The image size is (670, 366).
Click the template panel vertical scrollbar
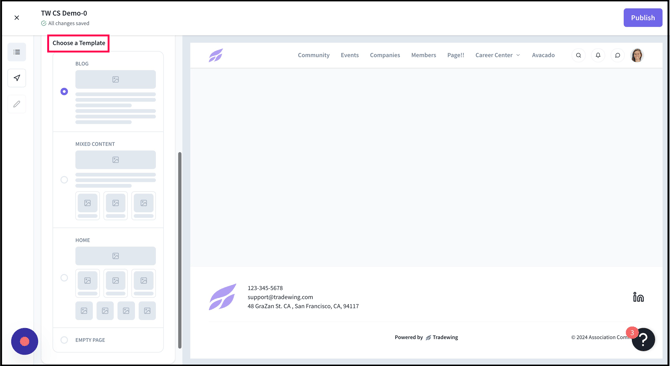point(179,250)
